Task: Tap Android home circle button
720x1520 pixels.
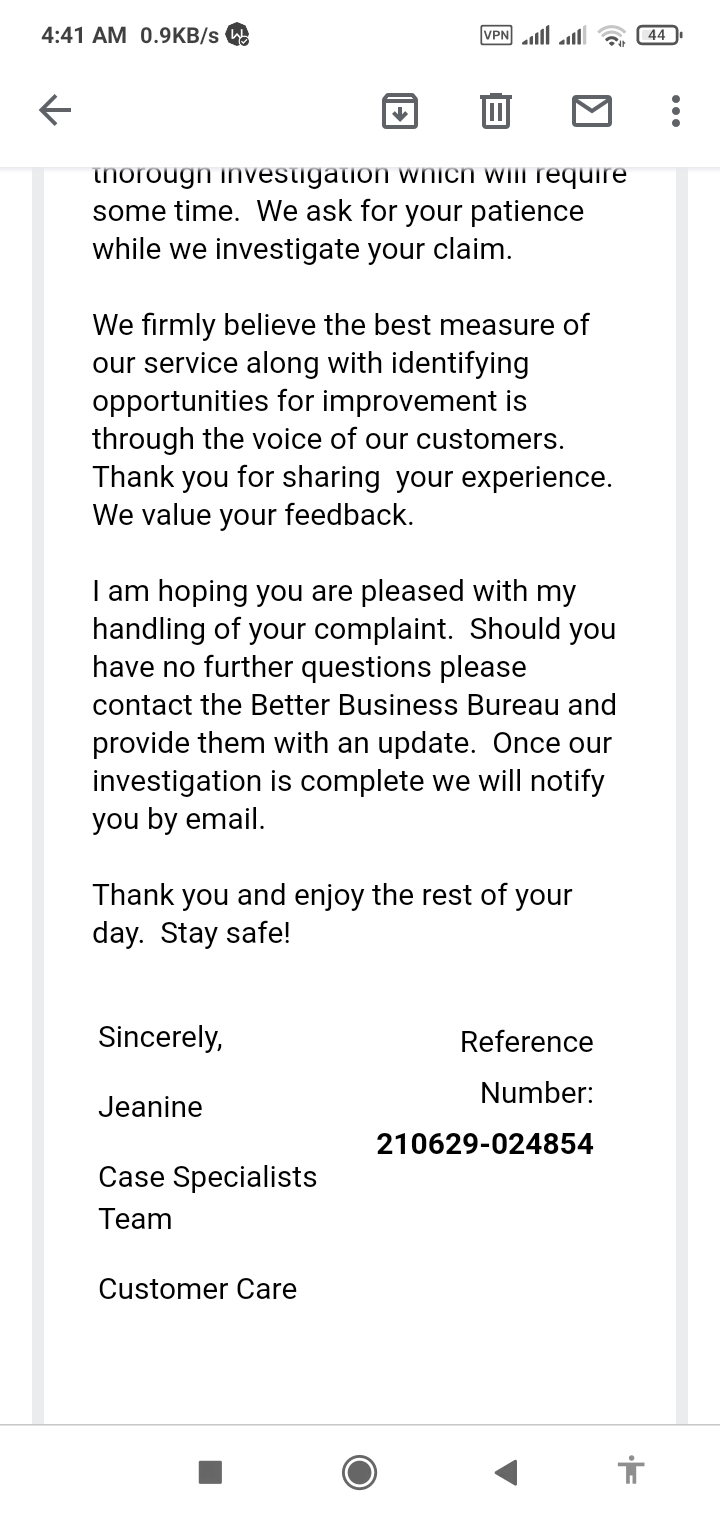Action: click(x=359, y=1471)
